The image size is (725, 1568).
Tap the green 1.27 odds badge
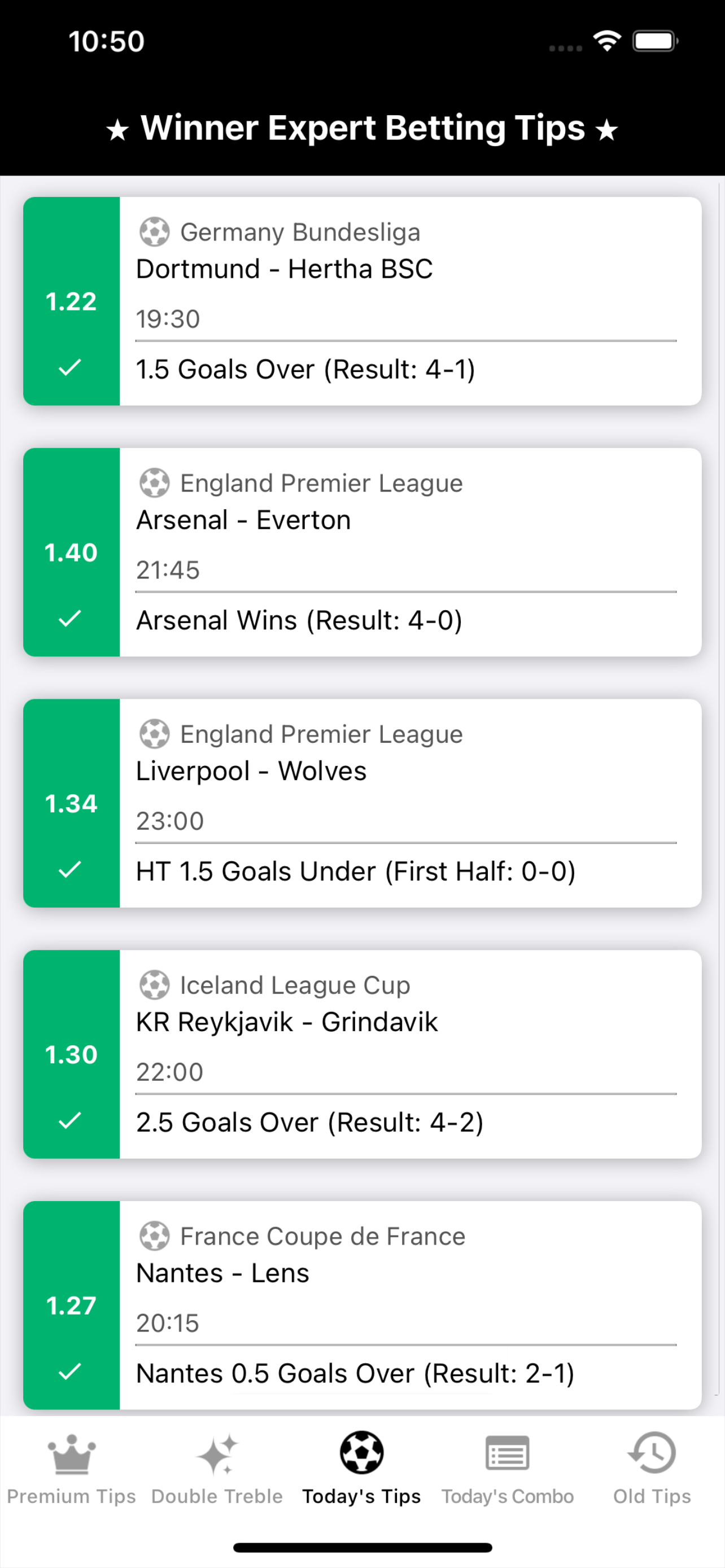tap(71, 1306)
